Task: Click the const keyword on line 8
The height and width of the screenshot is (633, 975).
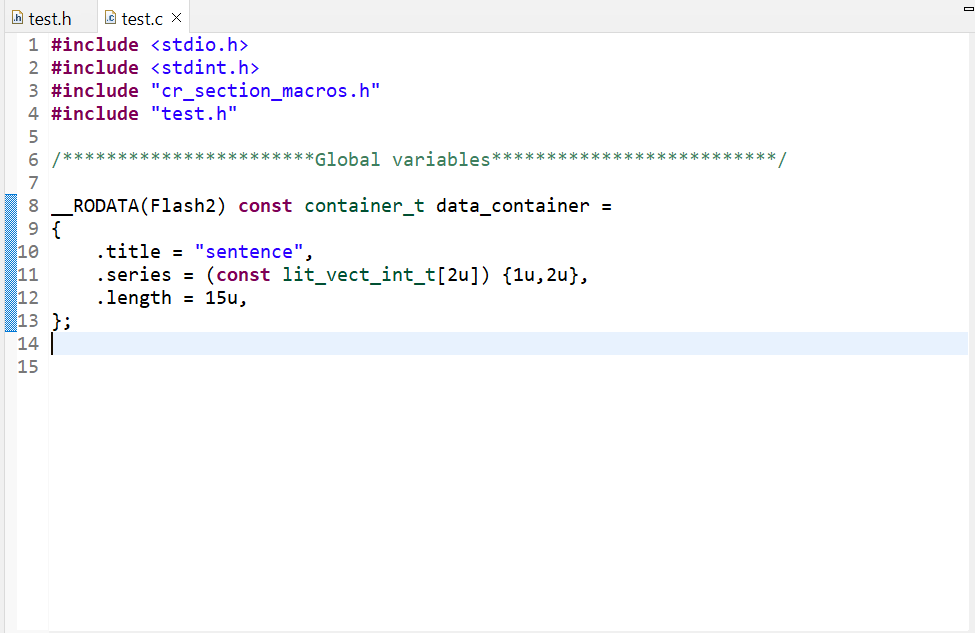Action: 265,205
